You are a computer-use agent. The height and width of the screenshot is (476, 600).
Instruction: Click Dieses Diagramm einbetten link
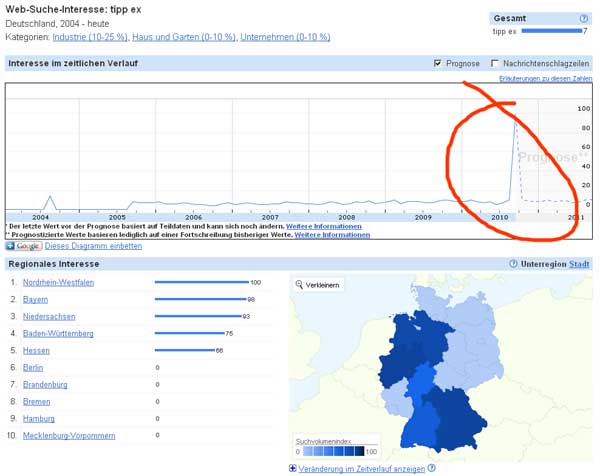coord(93,246)
